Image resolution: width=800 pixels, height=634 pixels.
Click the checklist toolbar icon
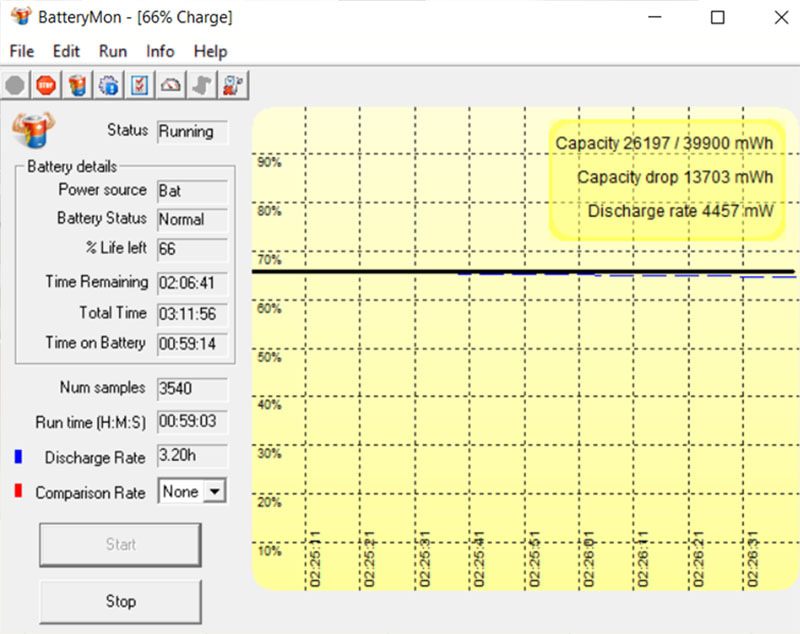(x=139, y=86)
